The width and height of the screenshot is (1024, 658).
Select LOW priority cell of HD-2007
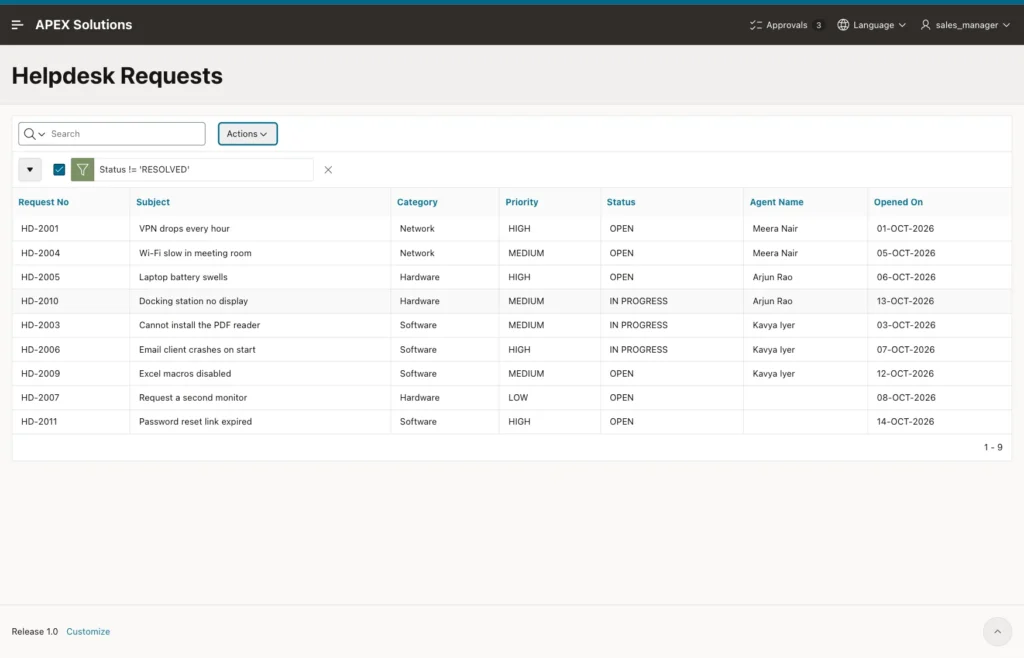click(x=550, y=398)
